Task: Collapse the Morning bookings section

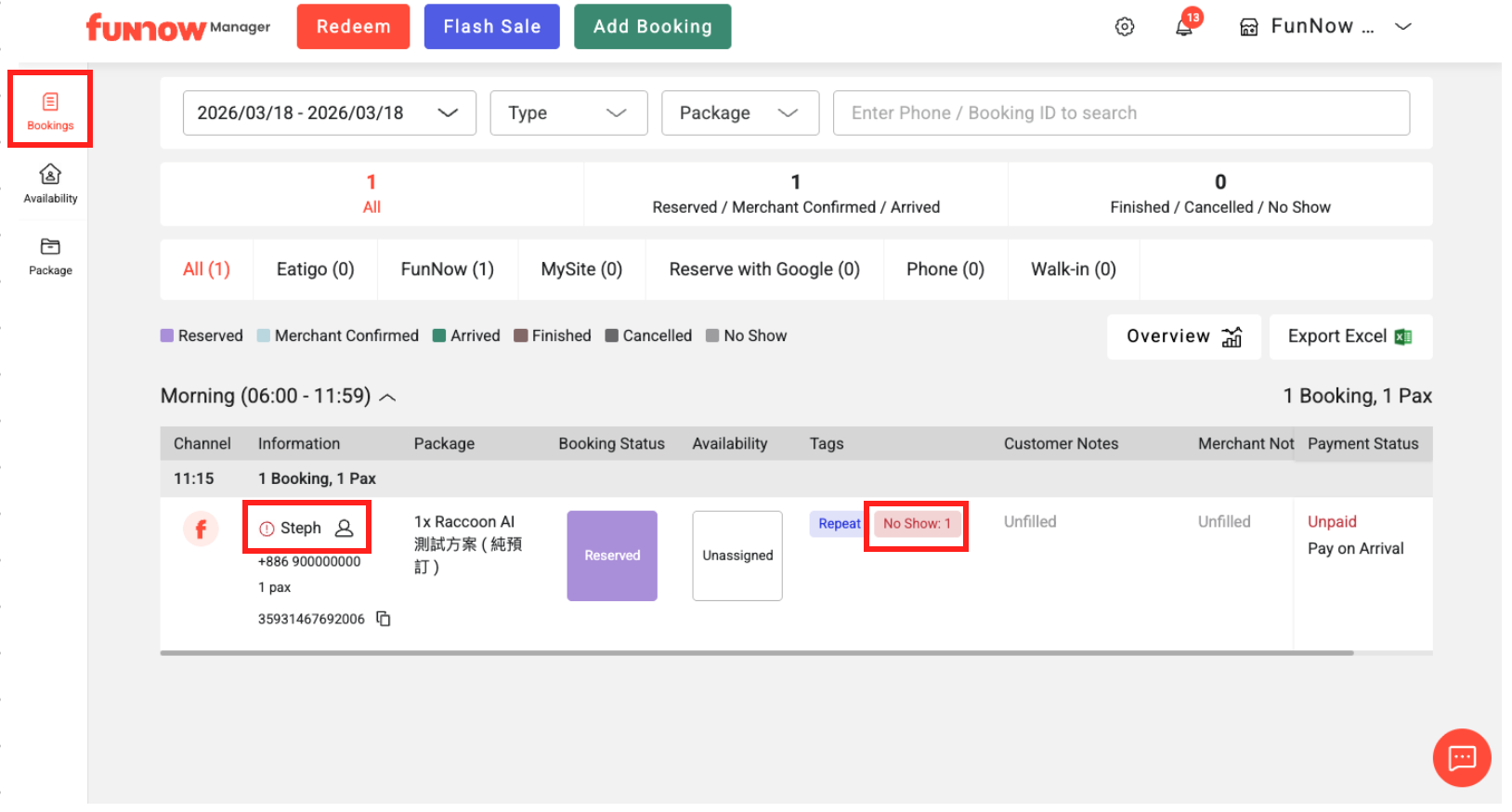Action: (x=388, y=398)
